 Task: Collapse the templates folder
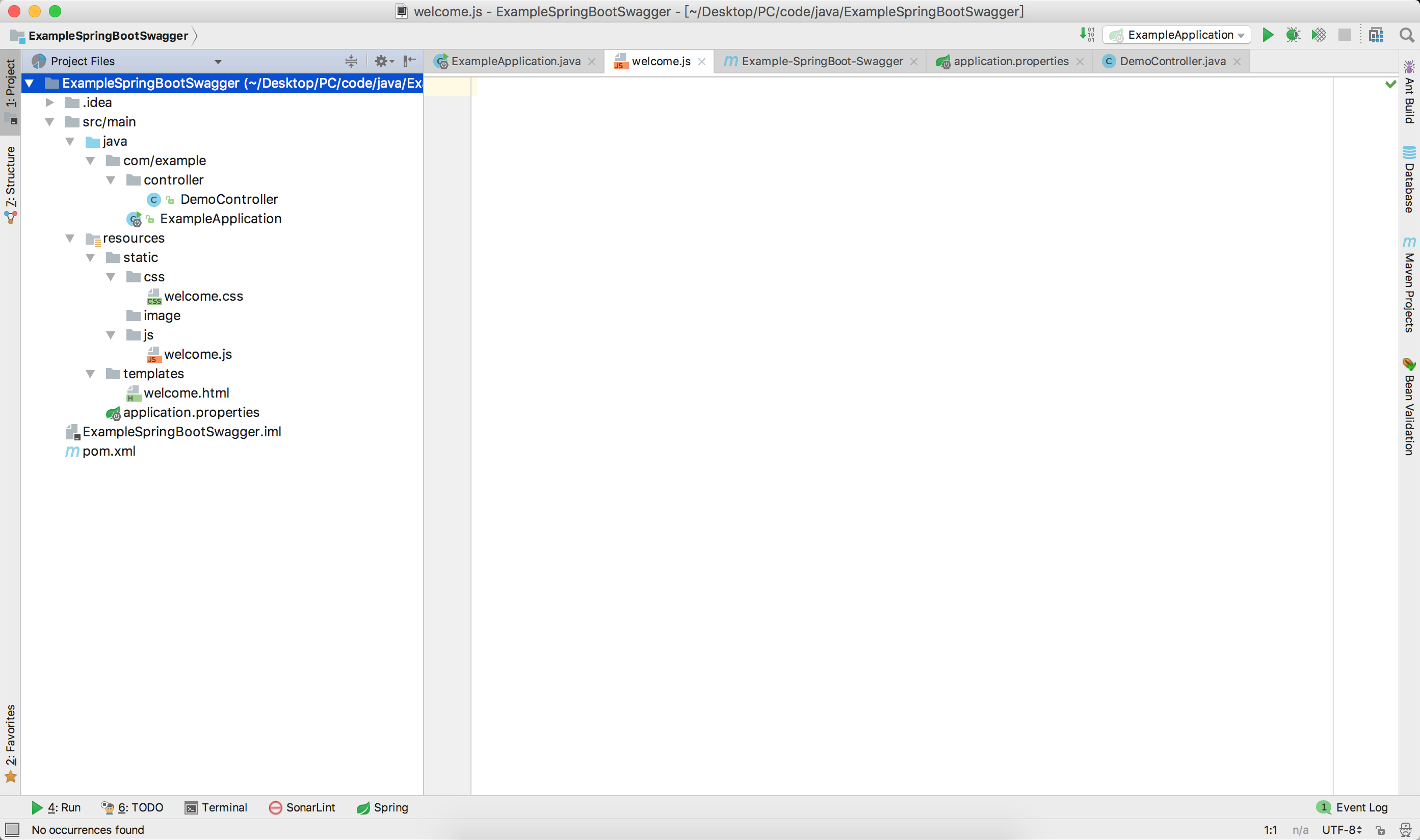[91, 374]
